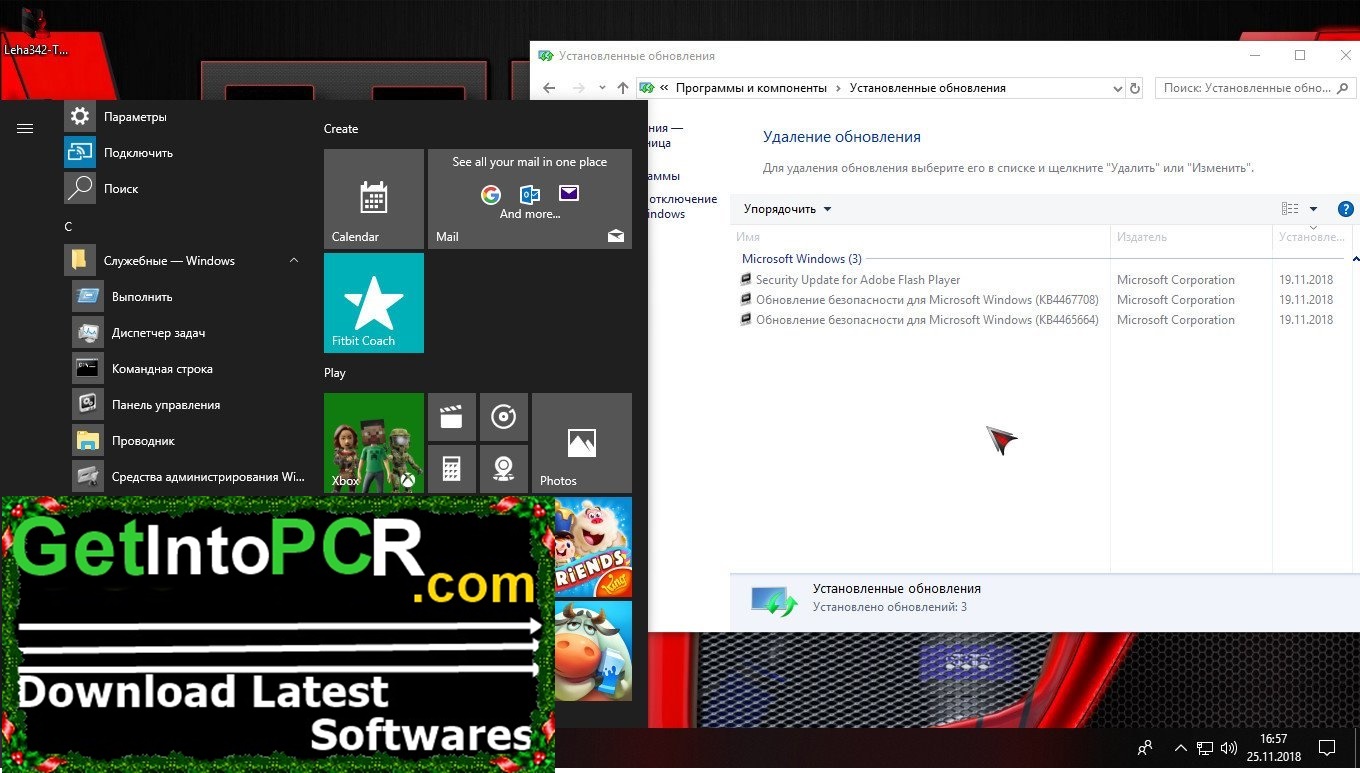Open view options dropdown arrow
The height and width of the screenshot is (773, 1360).
tap(1313, 209)
